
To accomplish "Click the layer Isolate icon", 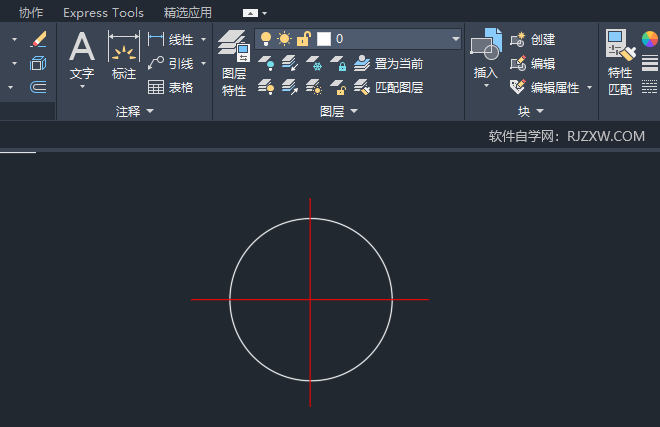I will coord(290,64).
